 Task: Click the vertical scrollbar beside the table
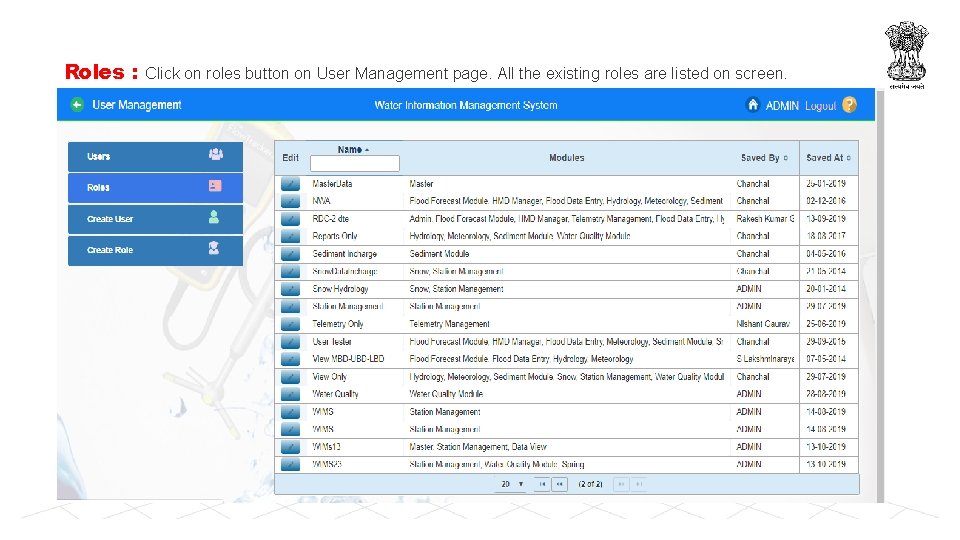(880, 297)
